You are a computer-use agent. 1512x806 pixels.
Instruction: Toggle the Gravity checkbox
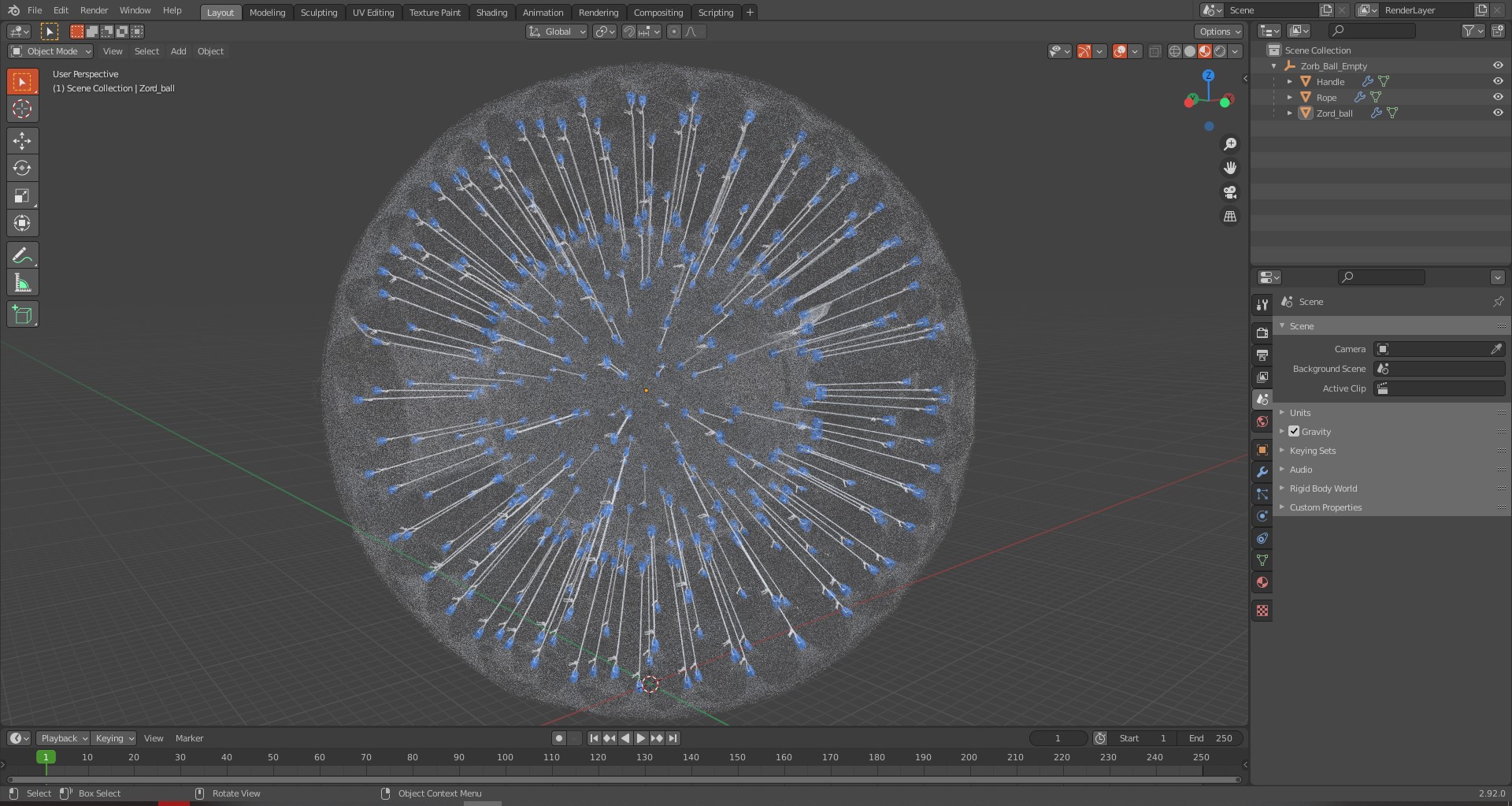coord(1294,431)
